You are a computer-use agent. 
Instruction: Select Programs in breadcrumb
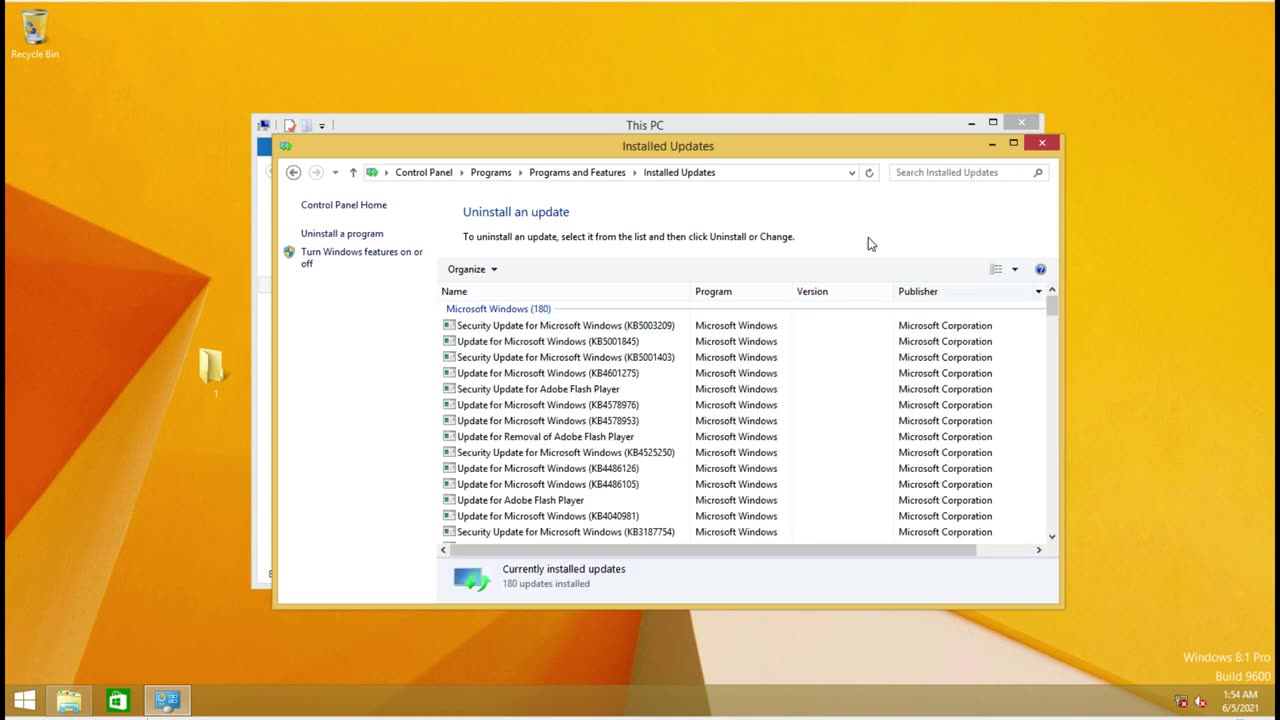[491, 172]
